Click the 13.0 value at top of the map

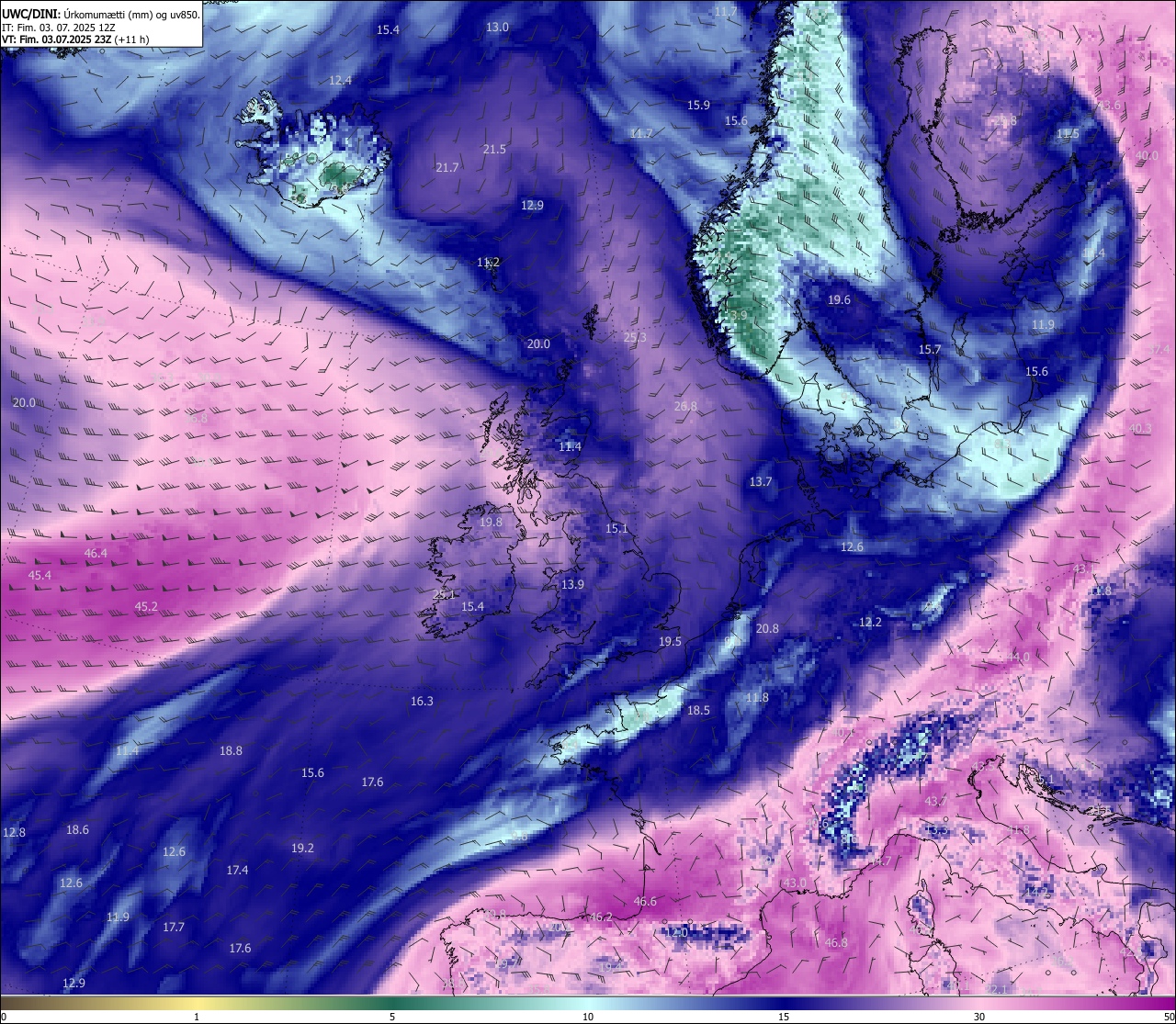497,28
